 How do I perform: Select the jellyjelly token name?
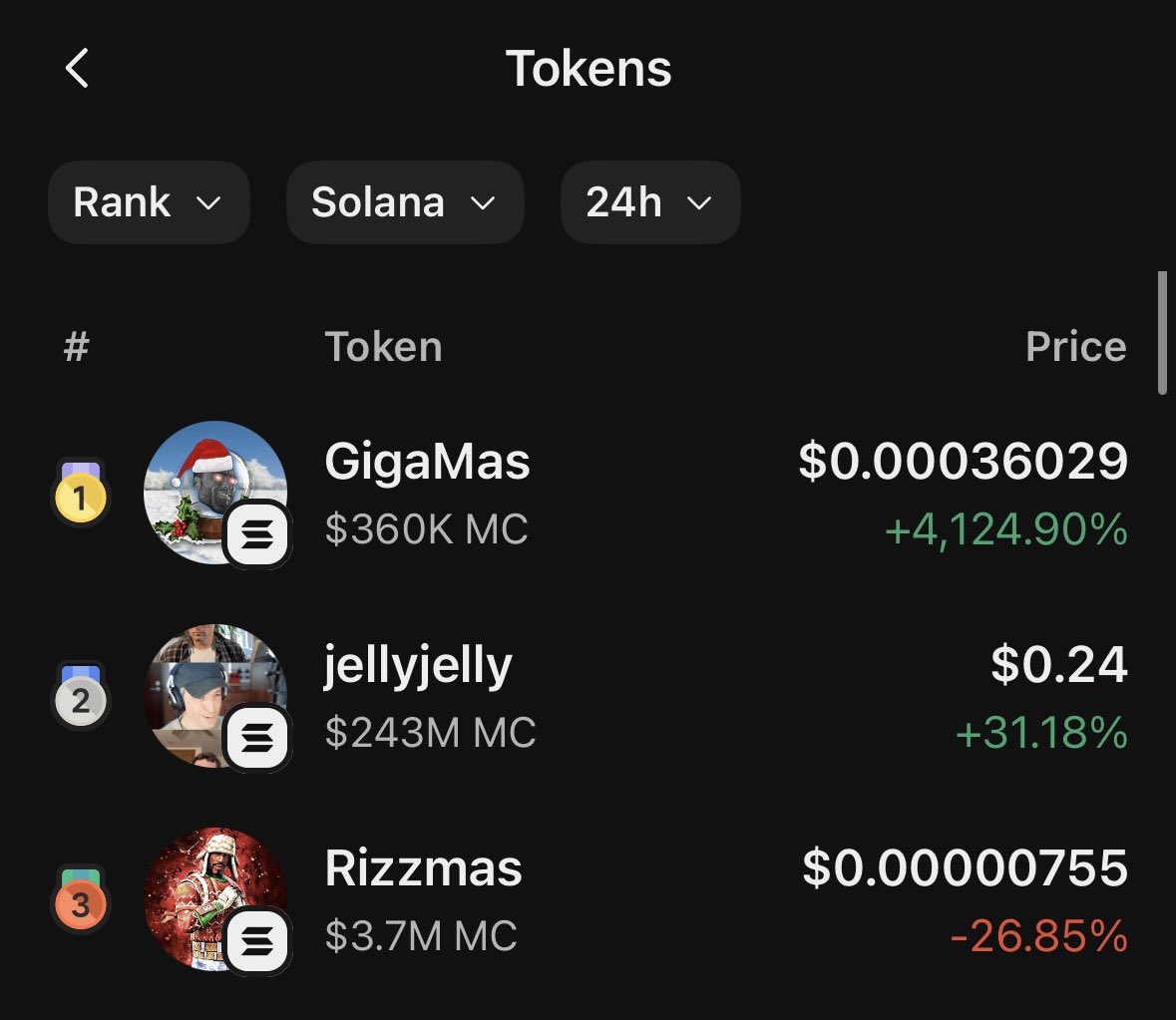[418, 666]
